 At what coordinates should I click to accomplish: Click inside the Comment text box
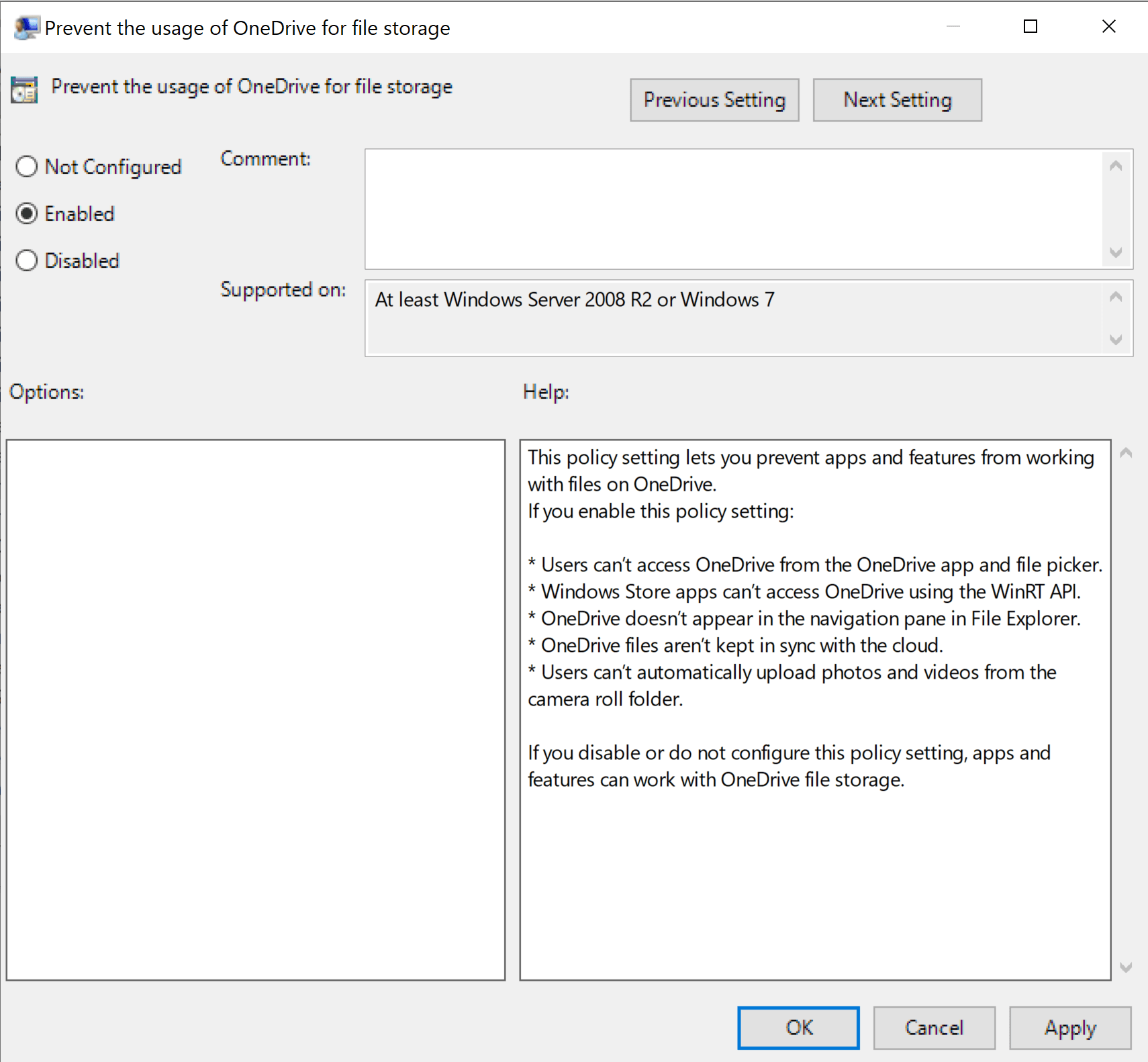733,209
